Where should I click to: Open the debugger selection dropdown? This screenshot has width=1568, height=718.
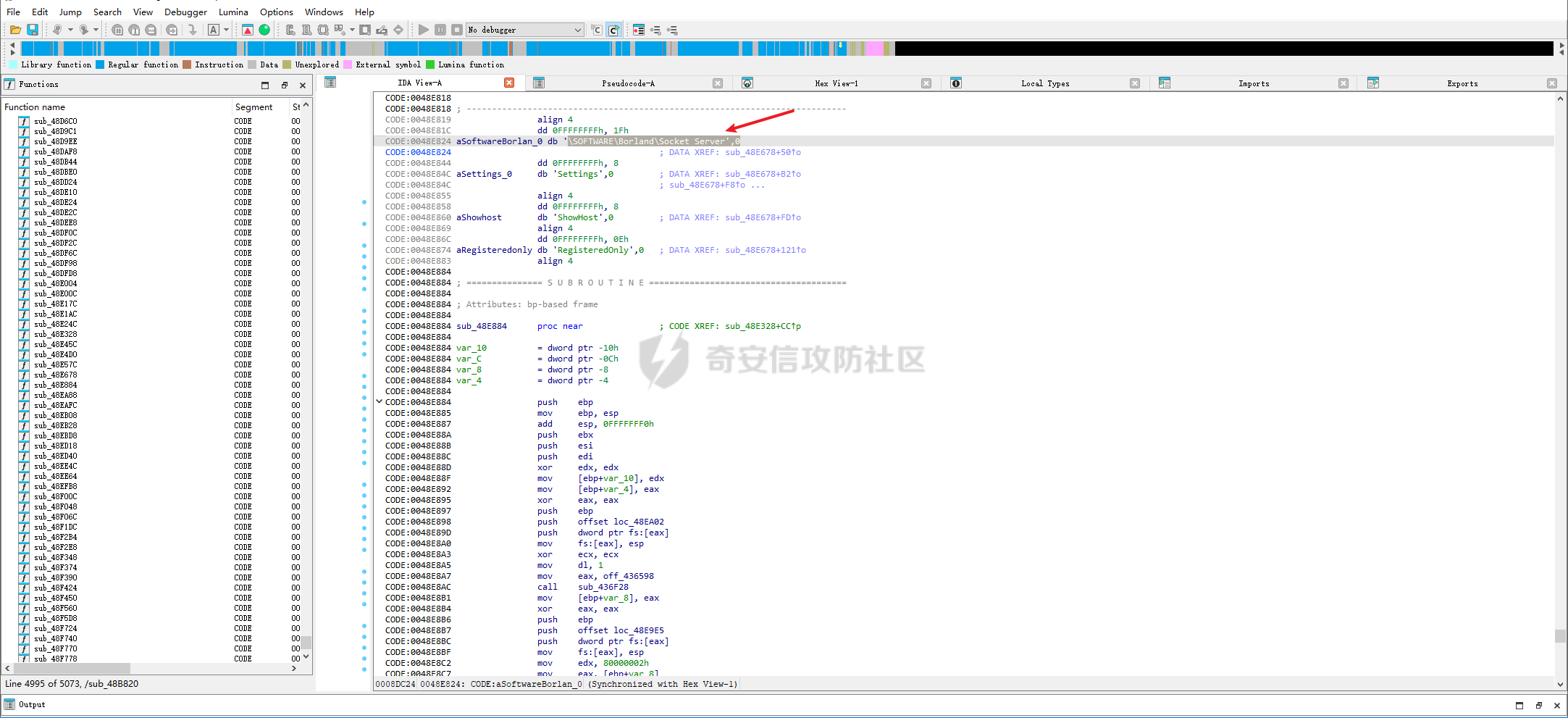tap(578, 30)
